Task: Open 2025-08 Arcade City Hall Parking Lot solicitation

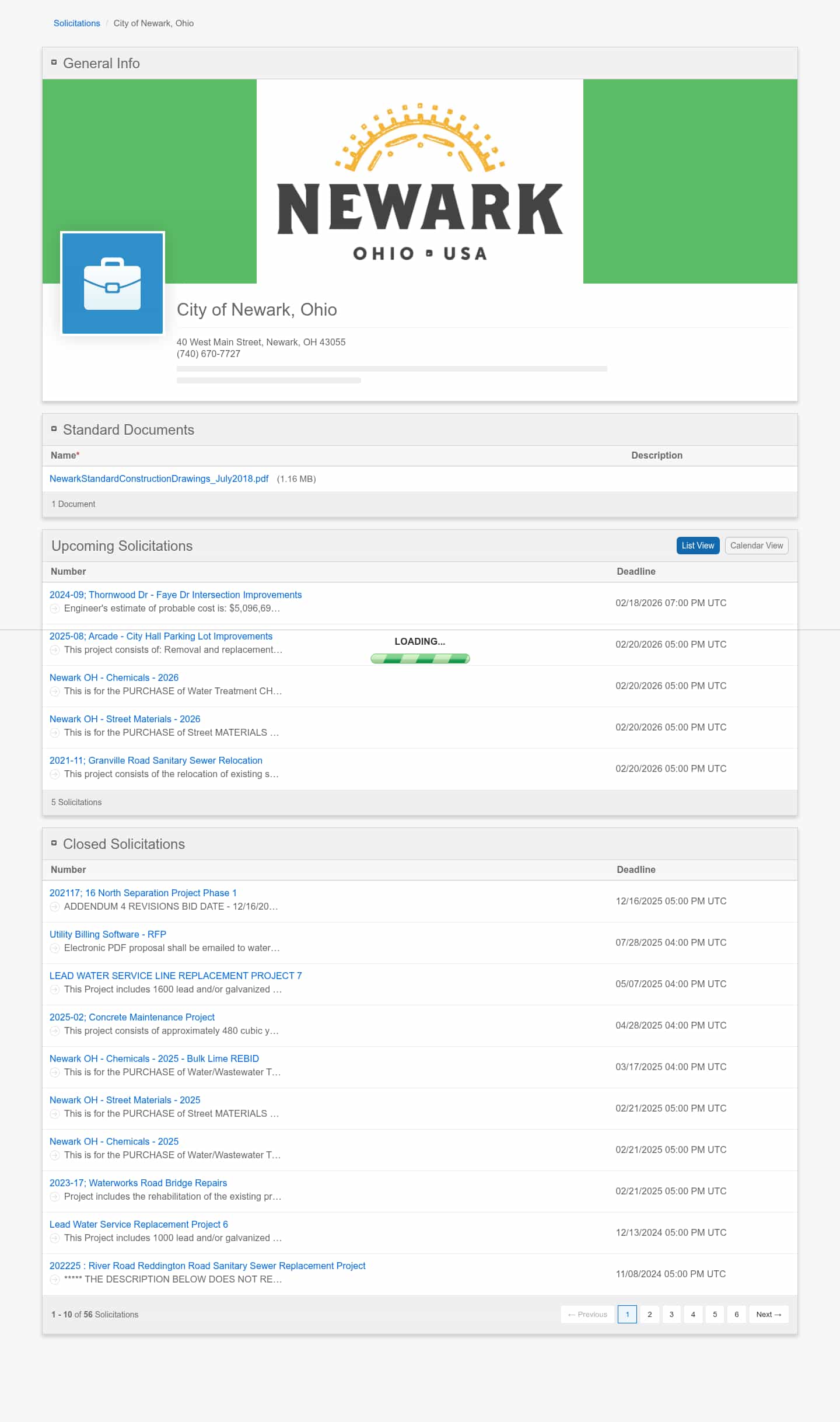Action: pyautogui.click(x=161, y=636)
